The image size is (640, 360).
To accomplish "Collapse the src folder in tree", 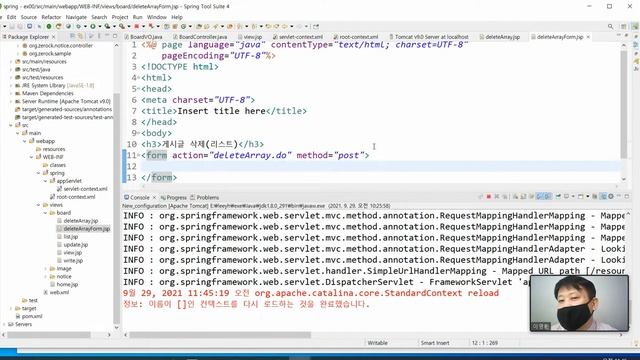I will pos(11,125).
